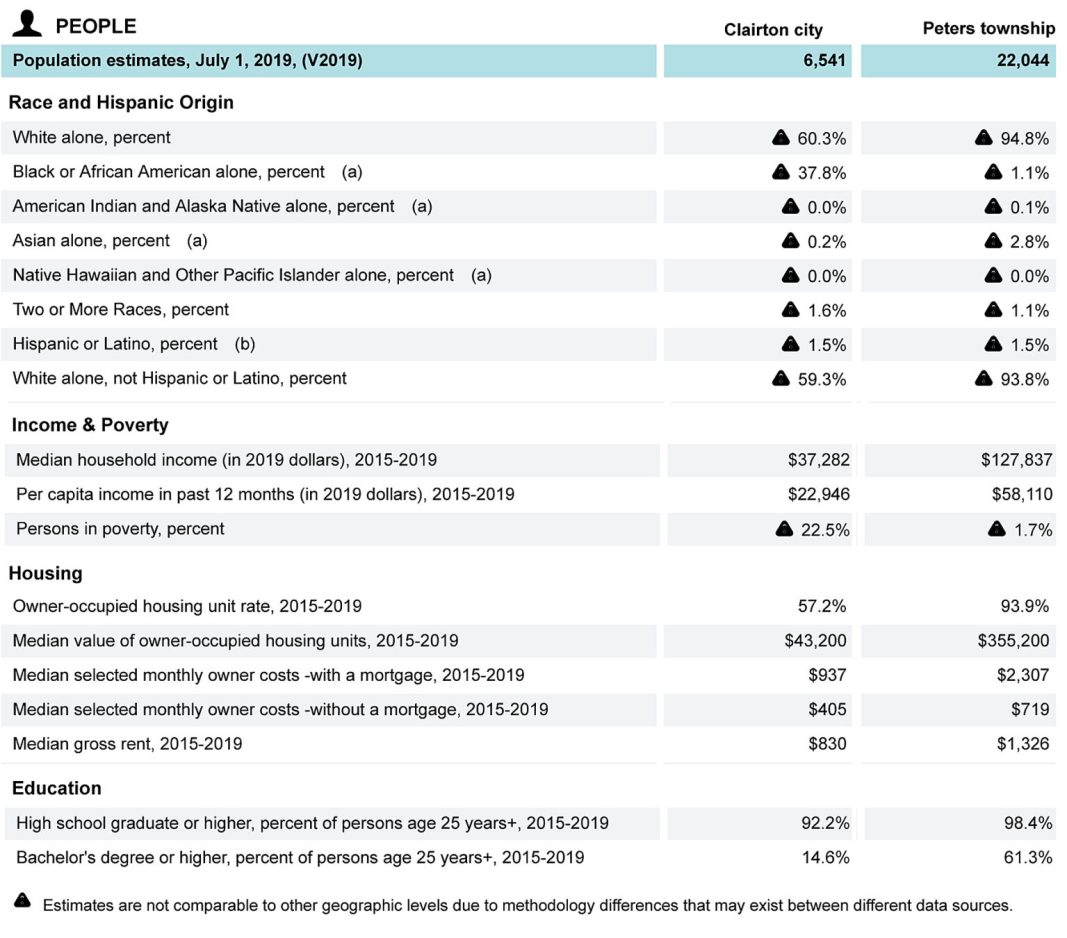The width and height of the screenshot is (1067, 938).
Task: Click the Population estimates, July 1, 2019 row label
Action: click(x=187, y=61)
